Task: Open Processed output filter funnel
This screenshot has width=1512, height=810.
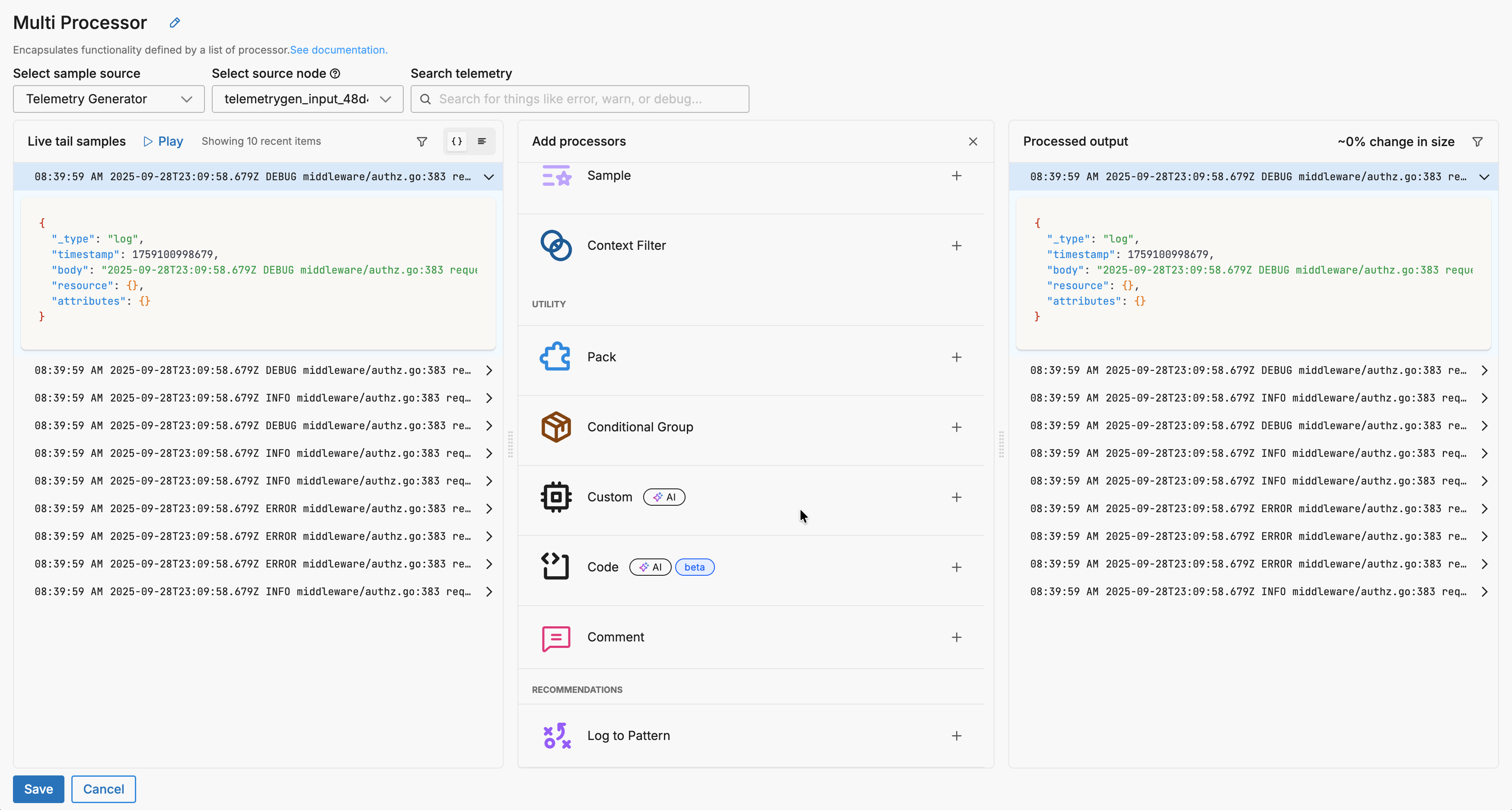Action: point(1477,141)
